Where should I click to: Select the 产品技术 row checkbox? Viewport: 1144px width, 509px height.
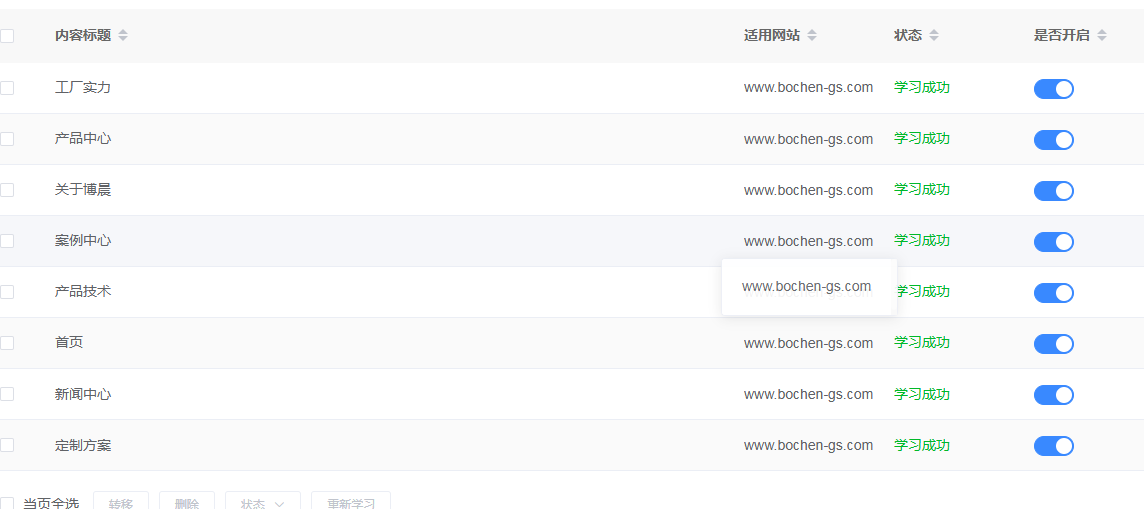click(x=7, y=292)
